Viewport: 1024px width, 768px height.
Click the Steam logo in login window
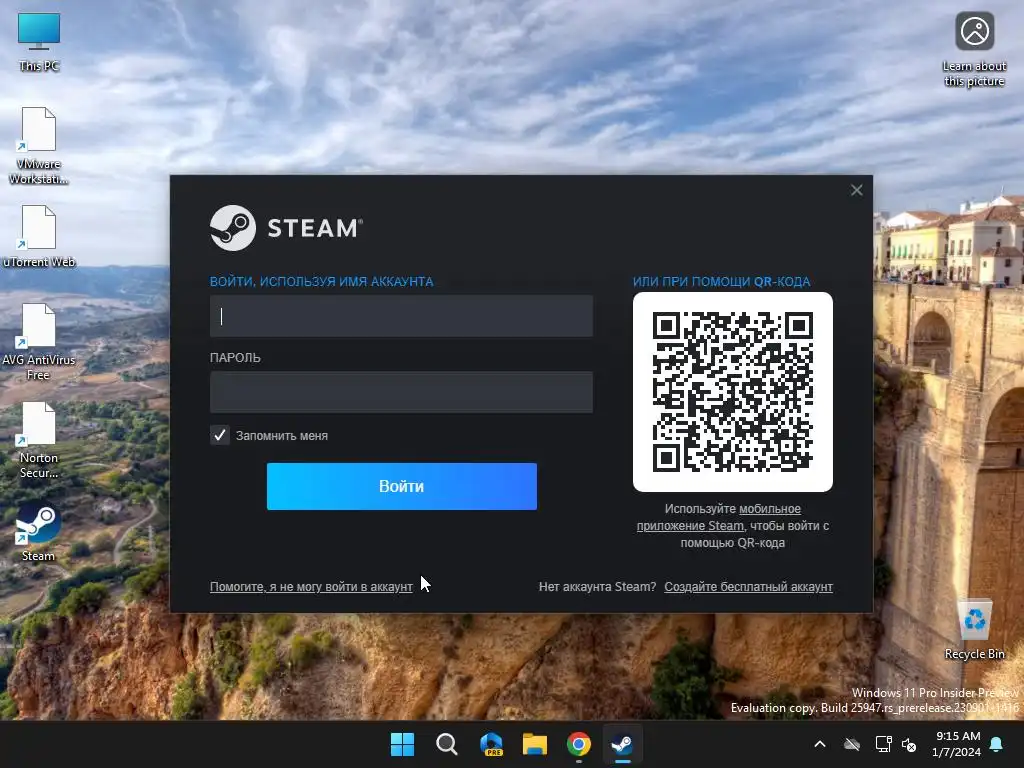[286, 228]
